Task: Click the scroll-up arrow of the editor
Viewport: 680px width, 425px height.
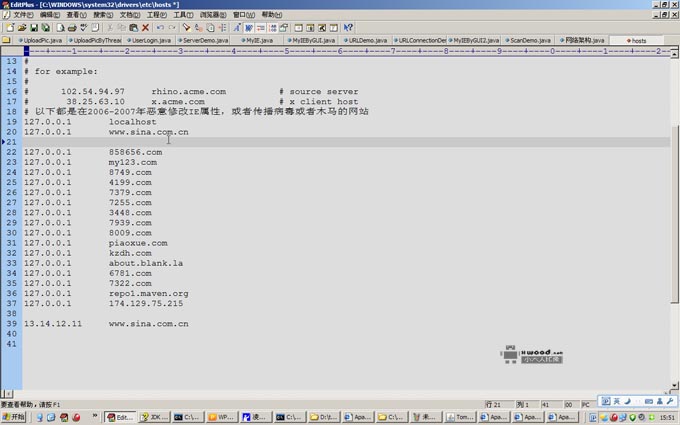Action: coord(674,54)
